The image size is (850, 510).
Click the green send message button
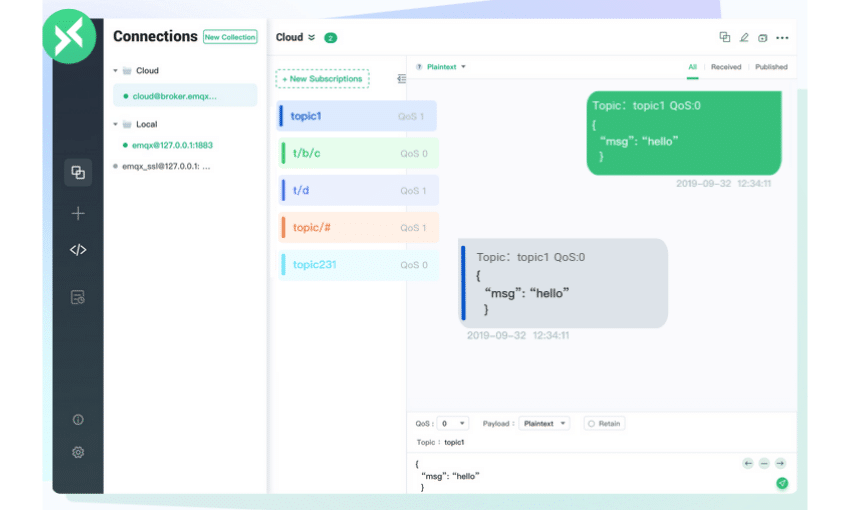coord(782,483)
